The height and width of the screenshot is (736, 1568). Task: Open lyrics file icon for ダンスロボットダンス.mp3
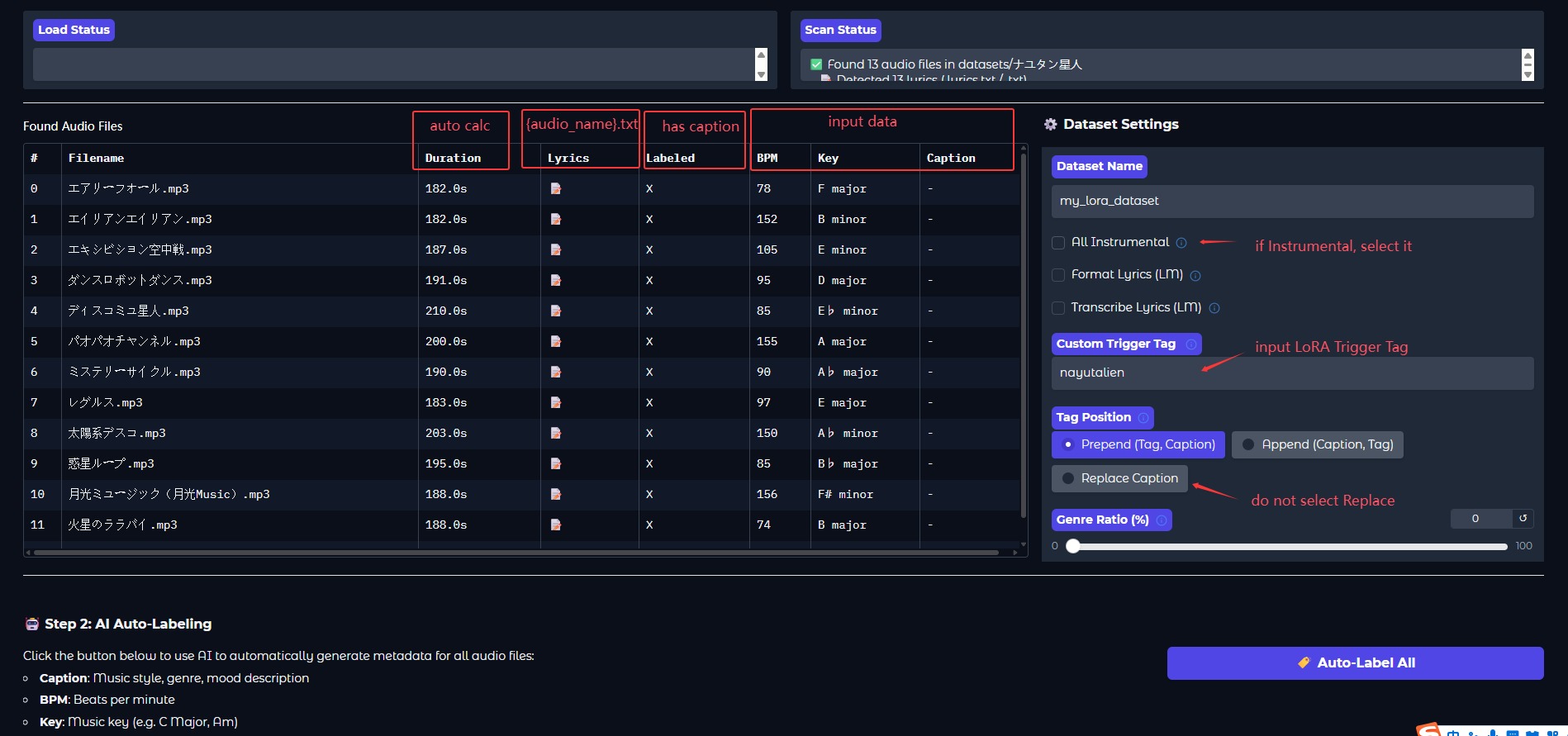click(556, 281)
